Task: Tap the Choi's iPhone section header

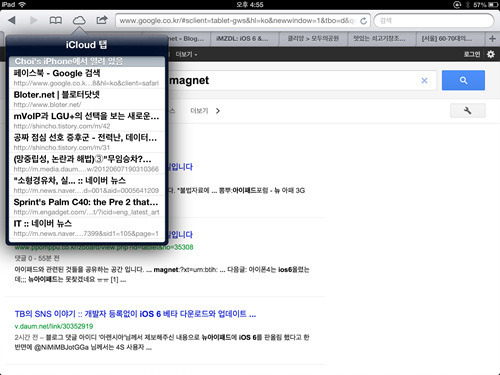Action: (x=87, y=61)
